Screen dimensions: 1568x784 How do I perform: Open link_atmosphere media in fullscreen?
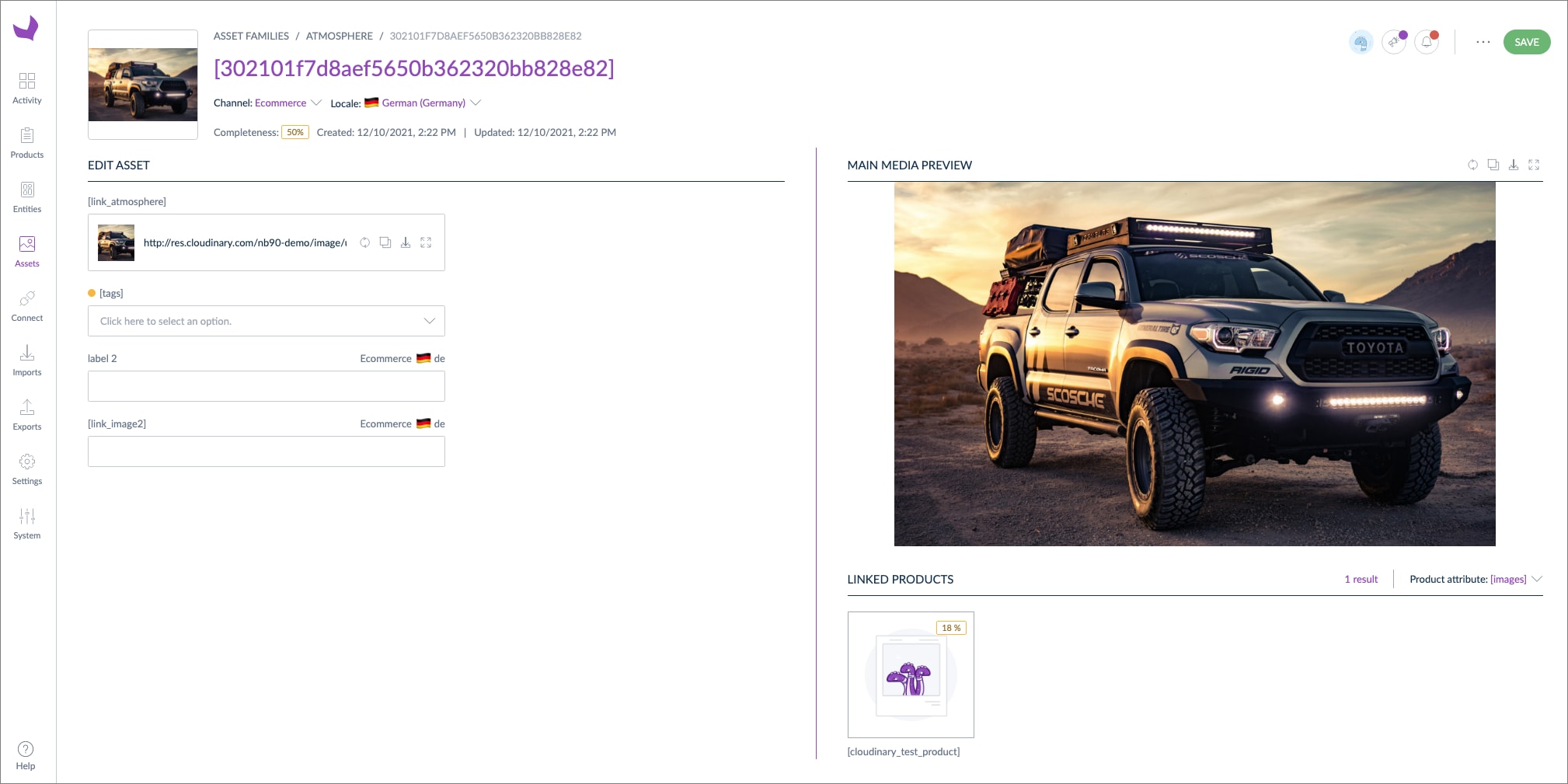coord(426,242)
